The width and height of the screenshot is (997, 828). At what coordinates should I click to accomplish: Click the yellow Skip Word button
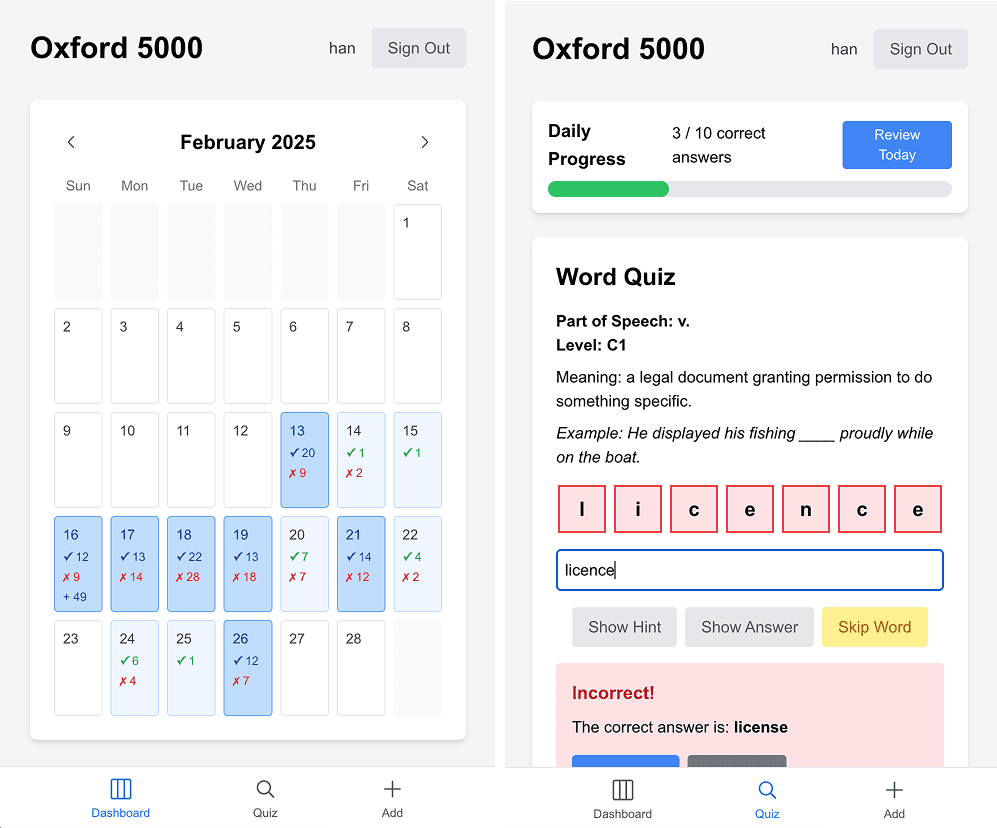(x=874, y=627)
